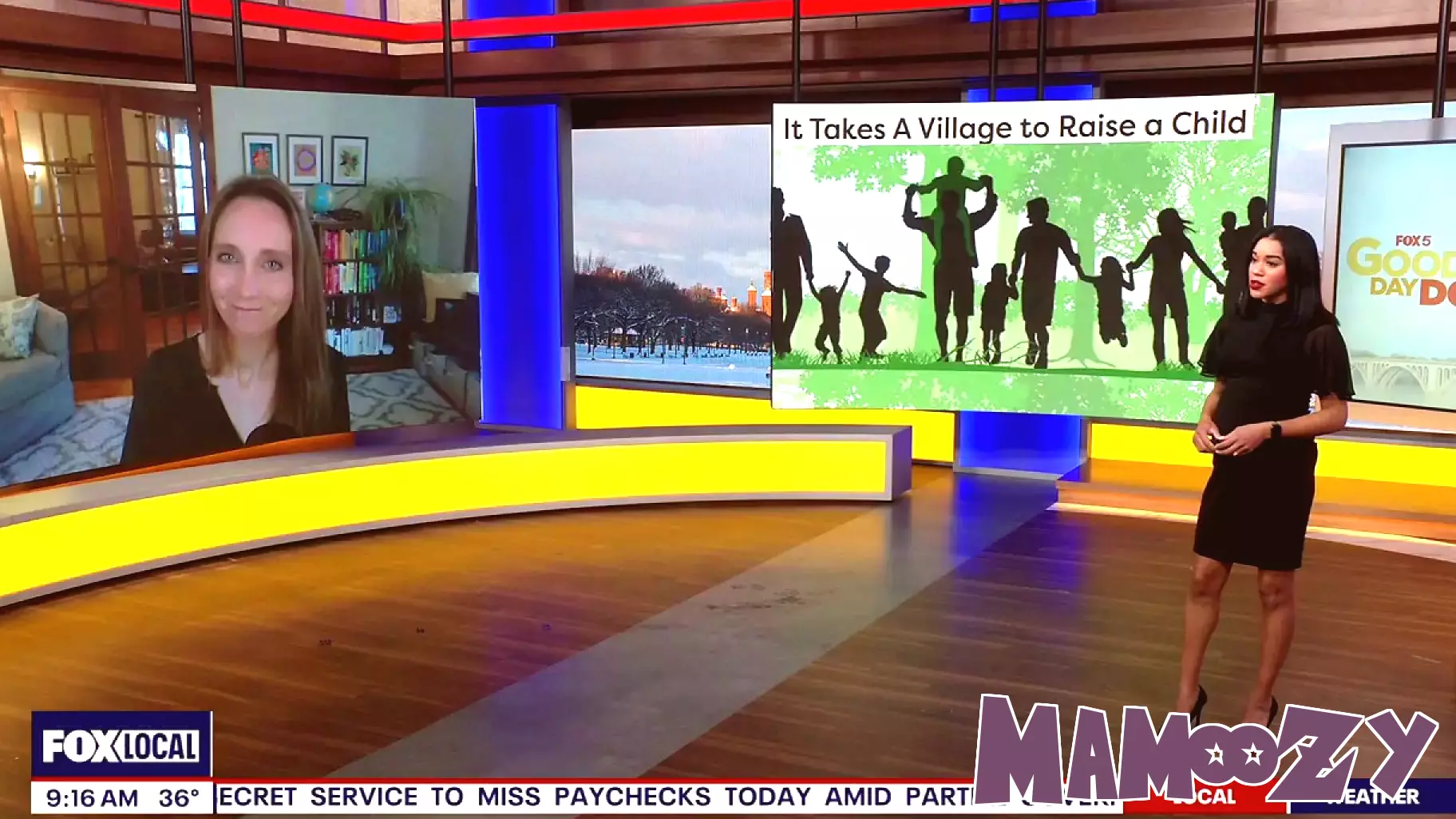The width and height of the screenshot is (1456, 819).
Task: Select the red LOCAL tab in ticker
Action: coord(1204,797)
